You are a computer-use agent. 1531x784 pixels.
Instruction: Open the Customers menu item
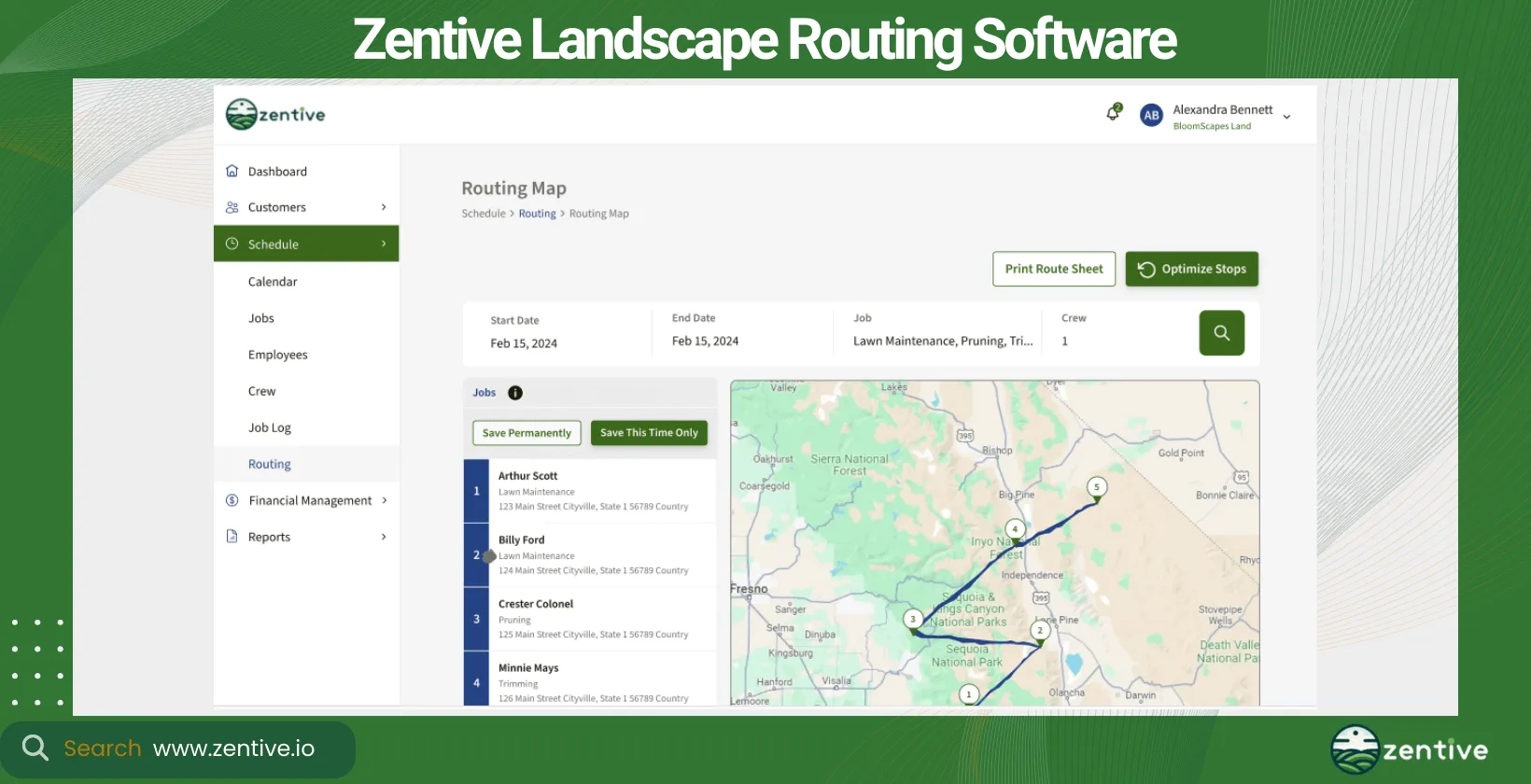tap(306, 207)
